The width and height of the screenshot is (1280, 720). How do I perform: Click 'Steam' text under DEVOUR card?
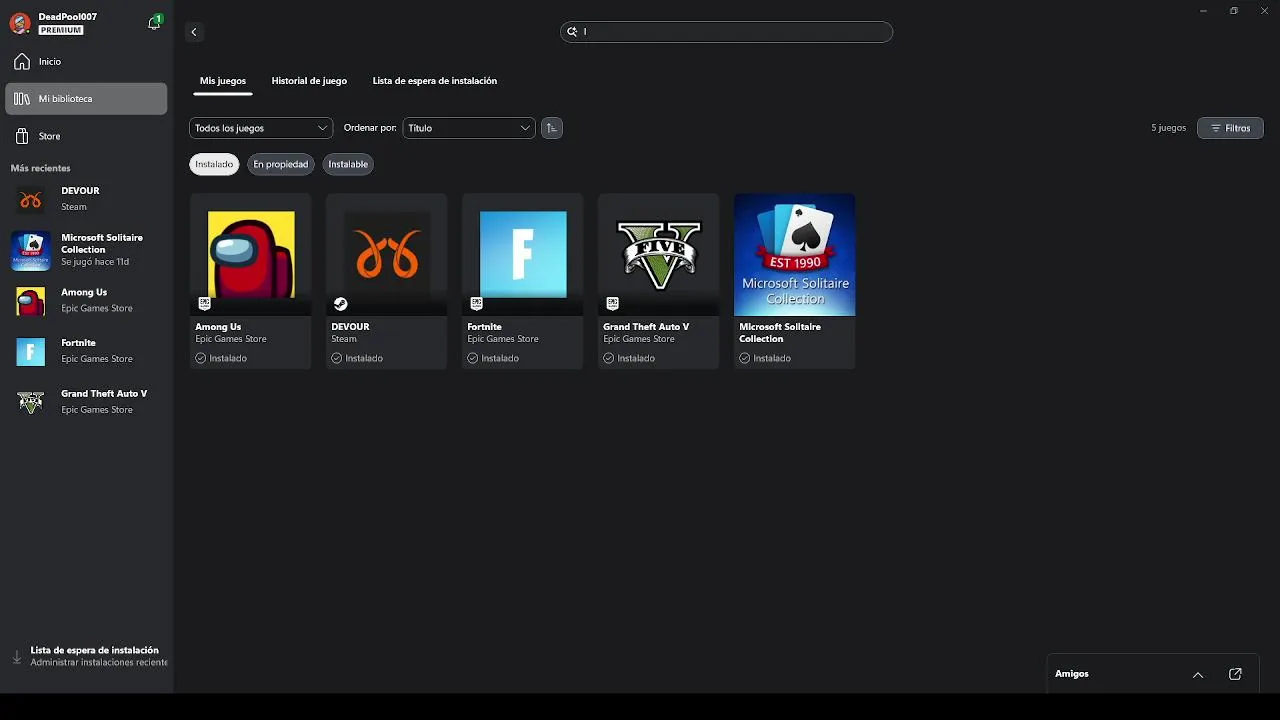click(x=344, y=339)
